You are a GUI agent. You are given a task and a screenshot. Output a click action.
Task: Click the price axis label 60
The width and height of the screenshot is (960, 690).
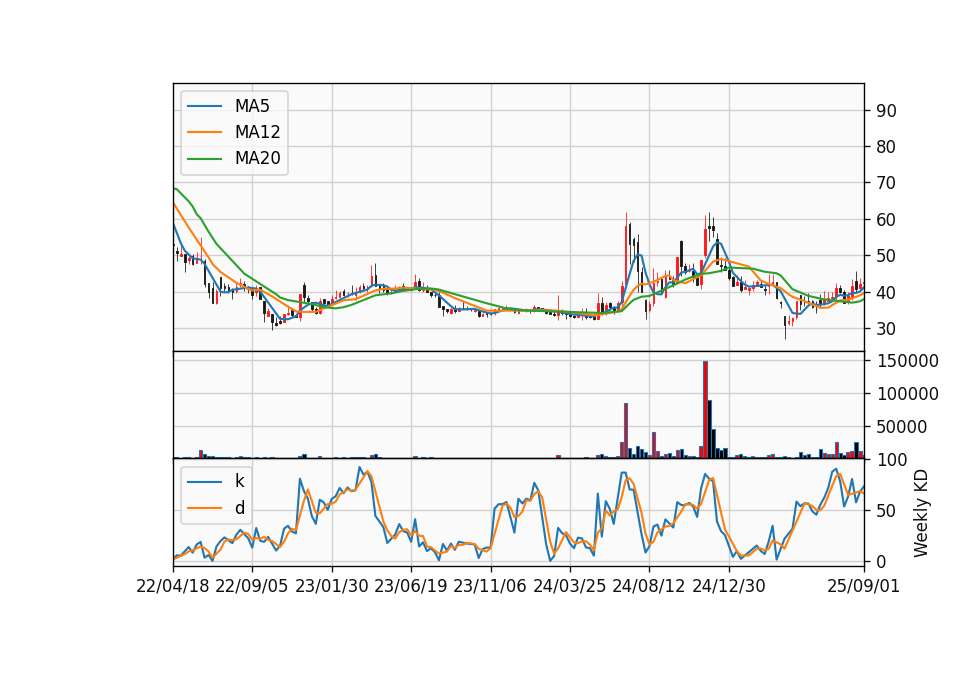887,220
